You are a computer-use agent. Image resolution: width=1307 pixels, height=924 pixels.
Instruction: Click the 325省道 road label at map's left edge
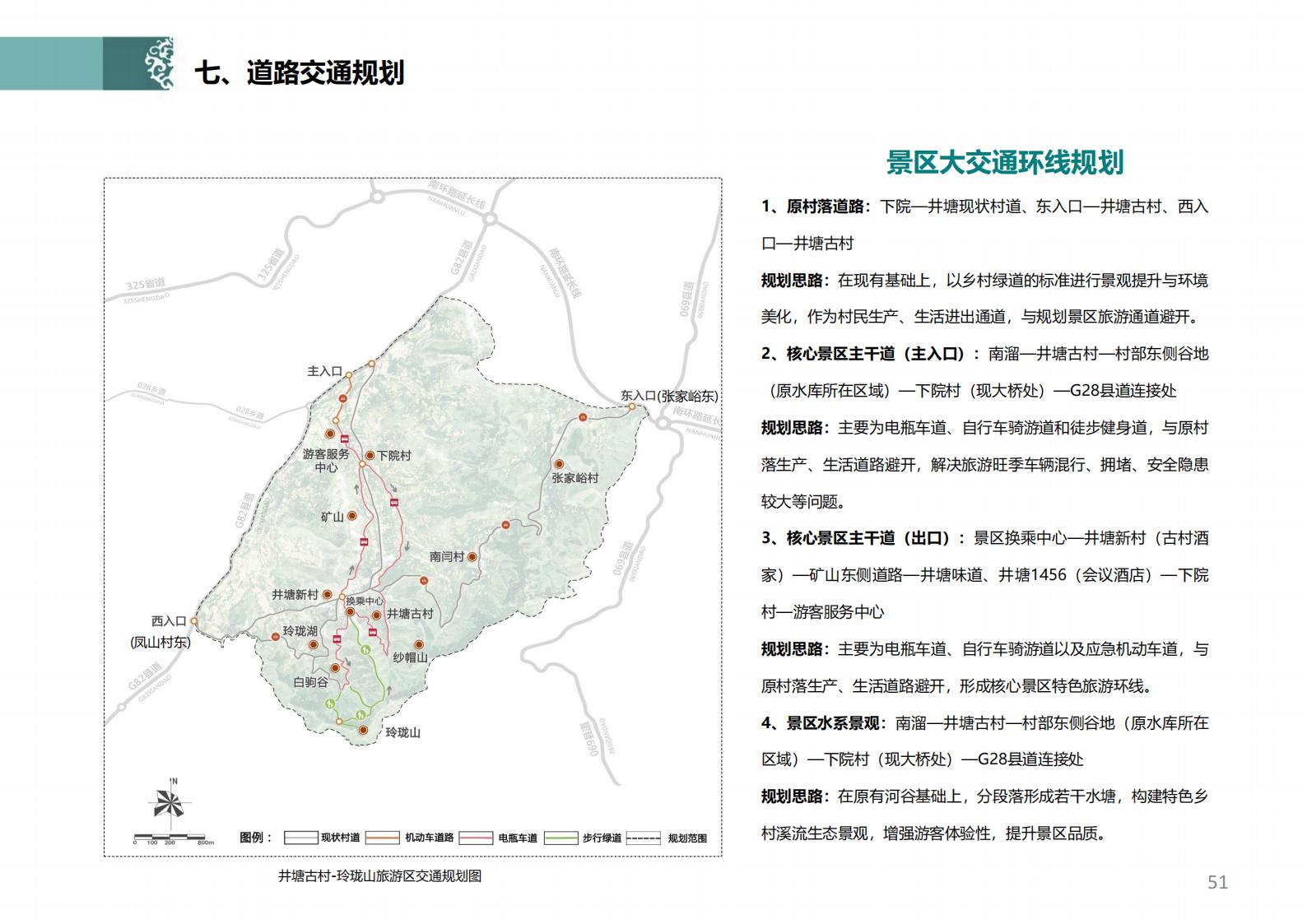[146, 285]
